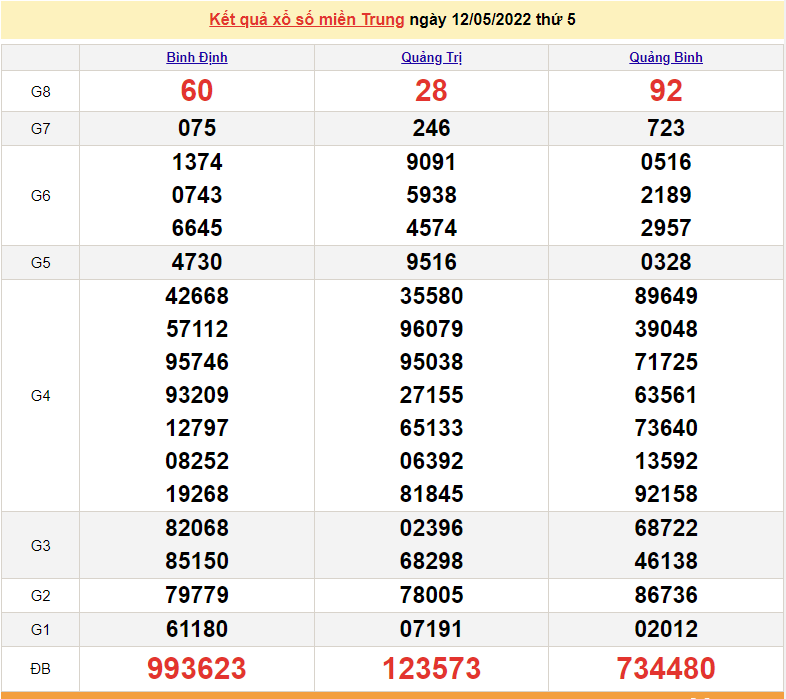Click Quảng Bình G8 result 92
786x699 pixels.
(x=666, y=91)
